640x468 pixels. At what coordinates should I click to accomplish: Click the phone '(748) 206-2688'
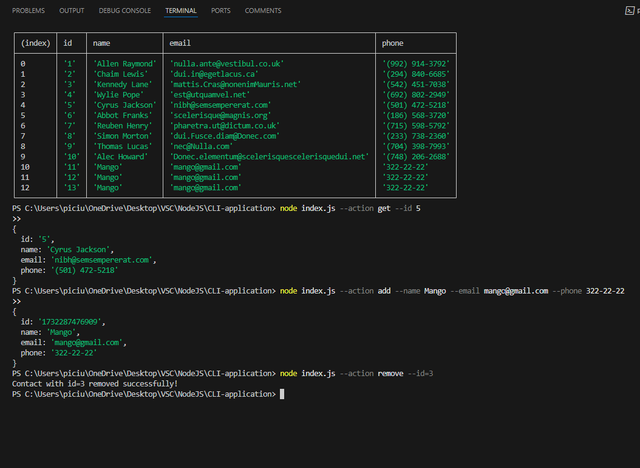(x=416, y=157)
